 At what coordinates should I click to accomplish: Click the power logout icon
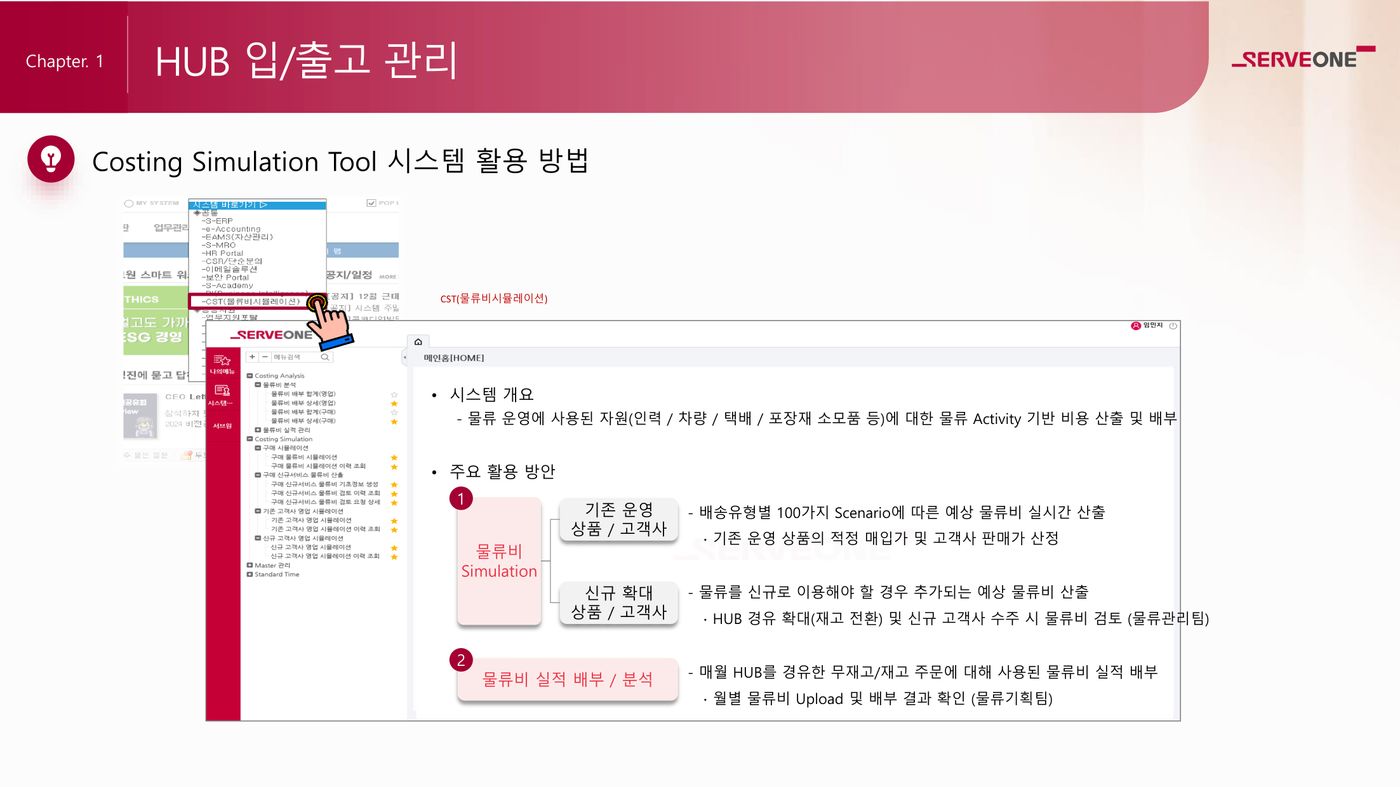(1173, 326)
